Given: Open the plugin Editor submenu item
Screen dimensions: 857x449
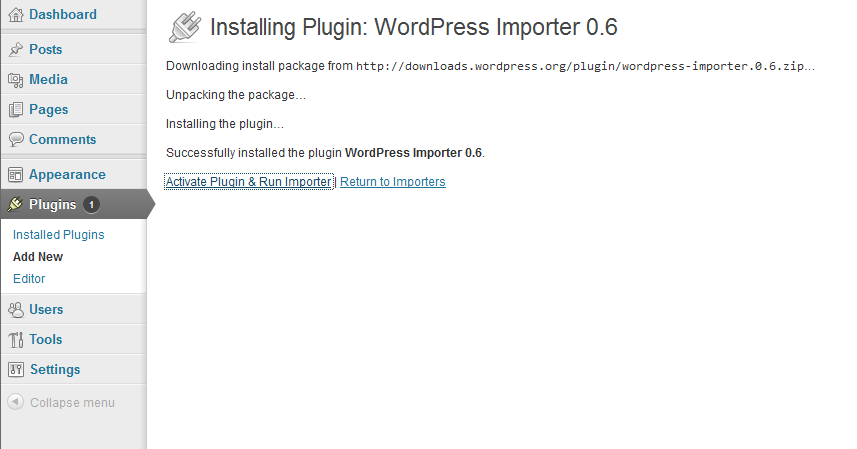Looking at the screenshot, I should click(x=29, y=279).
